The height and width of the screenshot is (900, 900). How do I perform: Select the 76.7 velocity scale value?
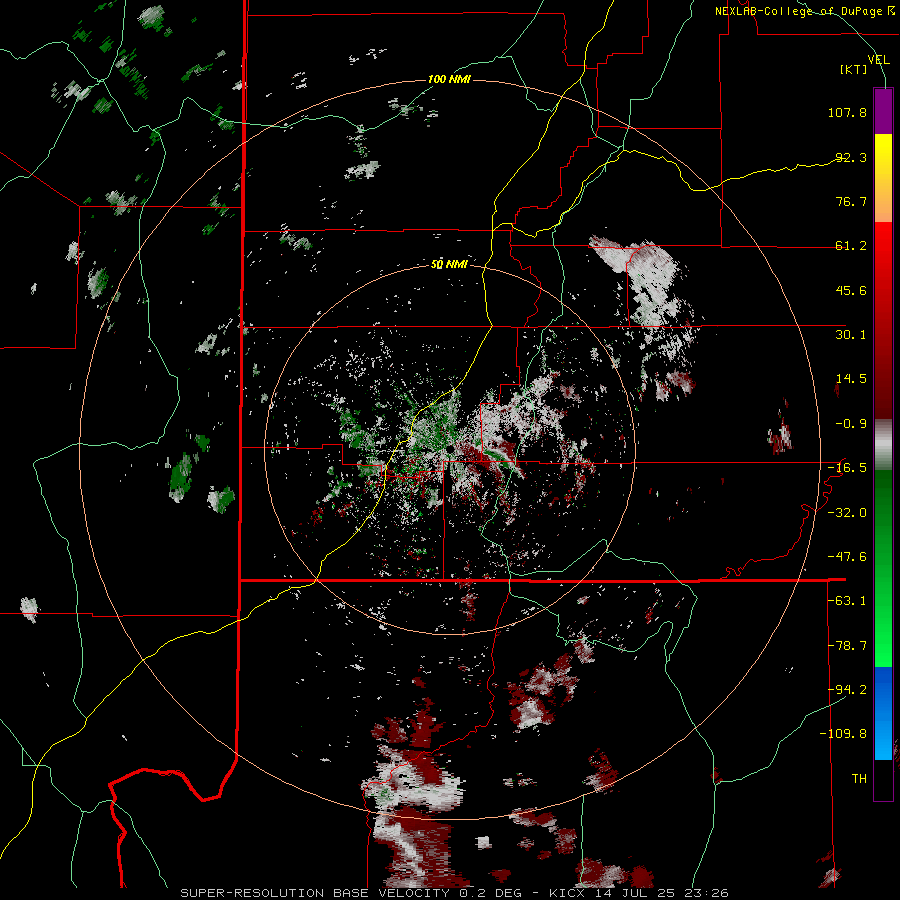851,201
